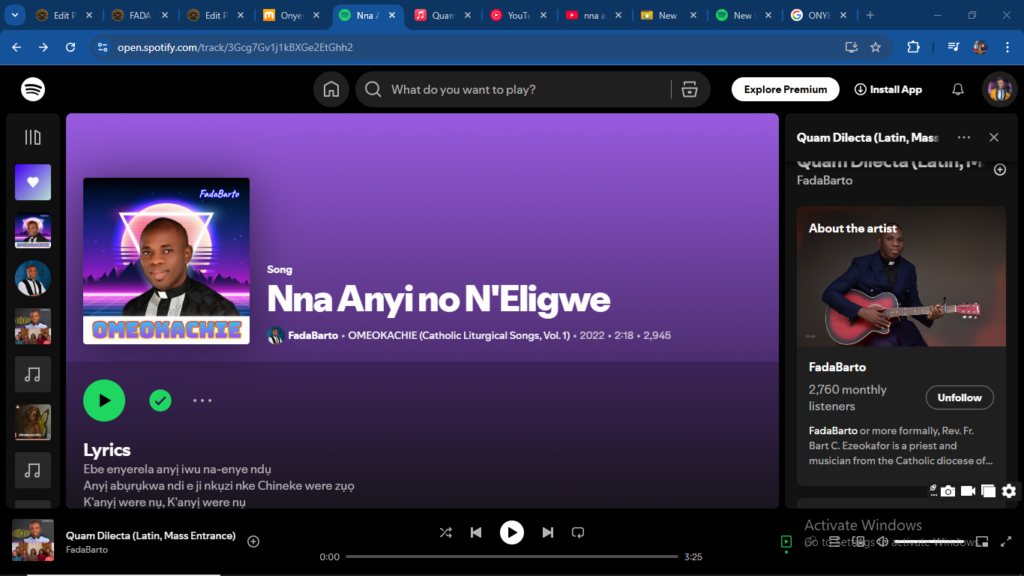Open the profile avatar menu
This screenshot has width=1024, height=576.
[x=998, y=89]
